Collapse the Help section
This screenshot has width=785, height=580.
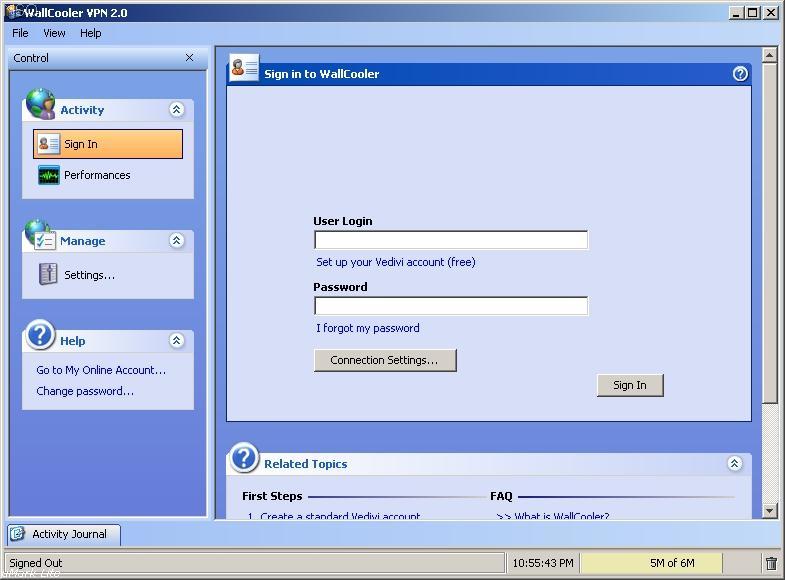(x=176, y=340)
